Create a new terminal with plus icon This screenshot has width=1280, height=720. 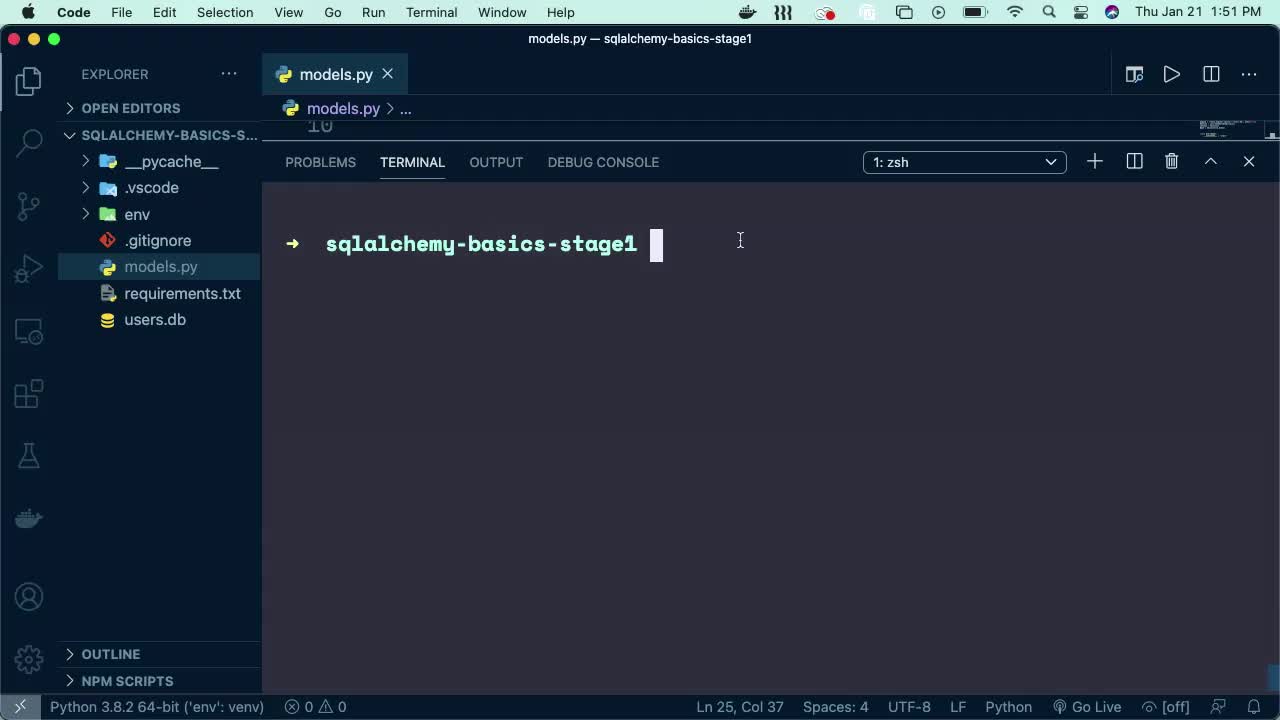[x=1095, y=162]
